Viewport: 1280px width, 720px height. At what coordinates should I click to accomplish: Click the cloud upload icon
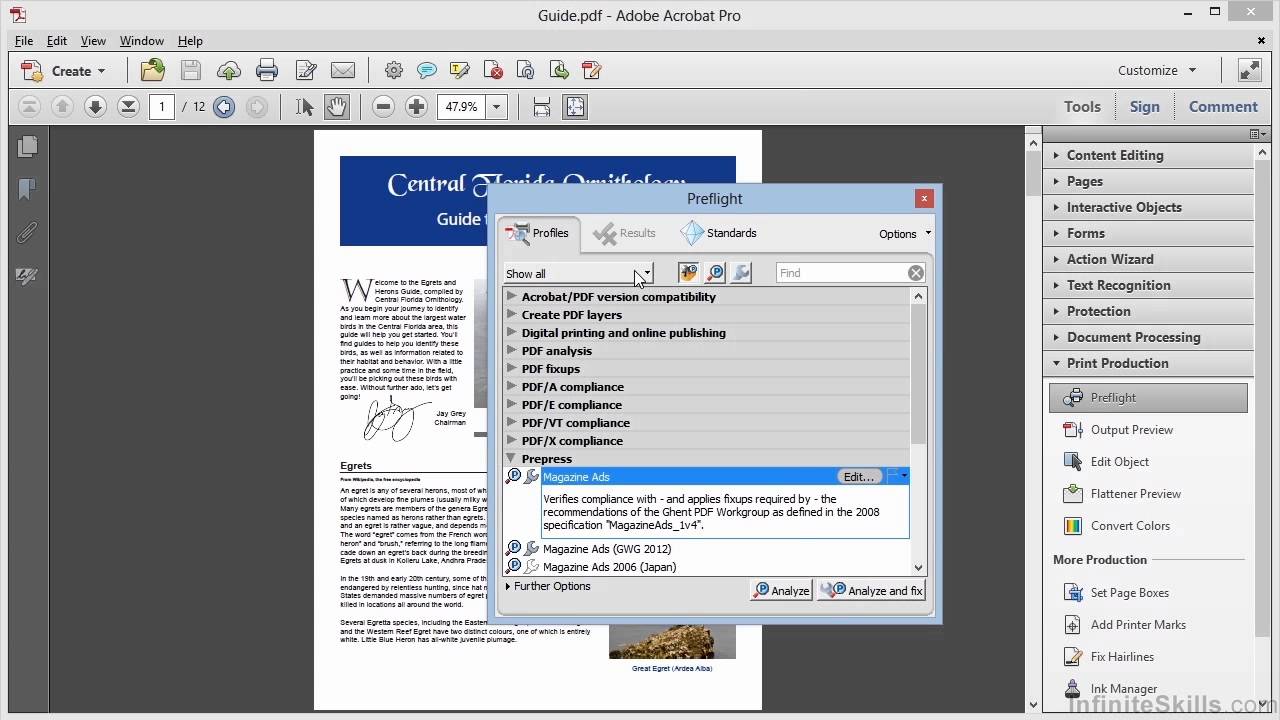click(x=229, y=70)
